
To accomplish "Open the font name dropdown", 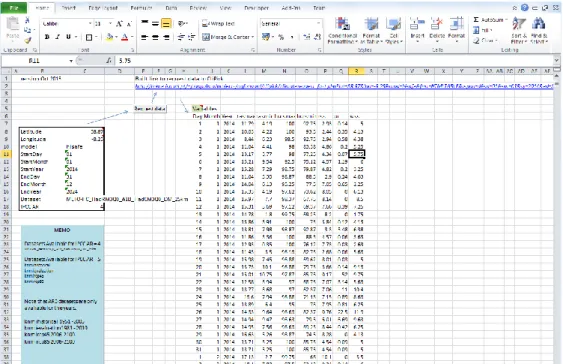I will click(x=90, y=24).
